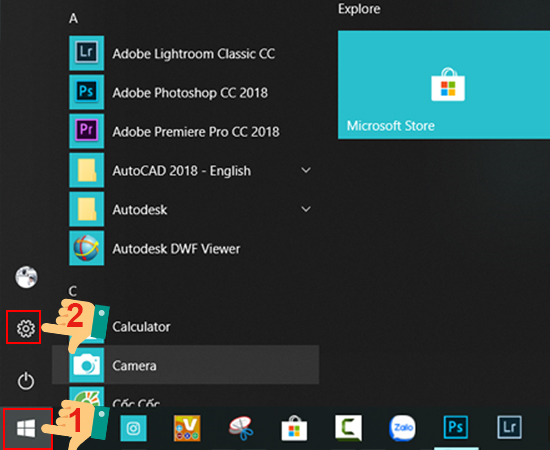This screenshot has width=550, height=450.
Task: Launch Autodesk DWF Viewer
Action: 186,248
